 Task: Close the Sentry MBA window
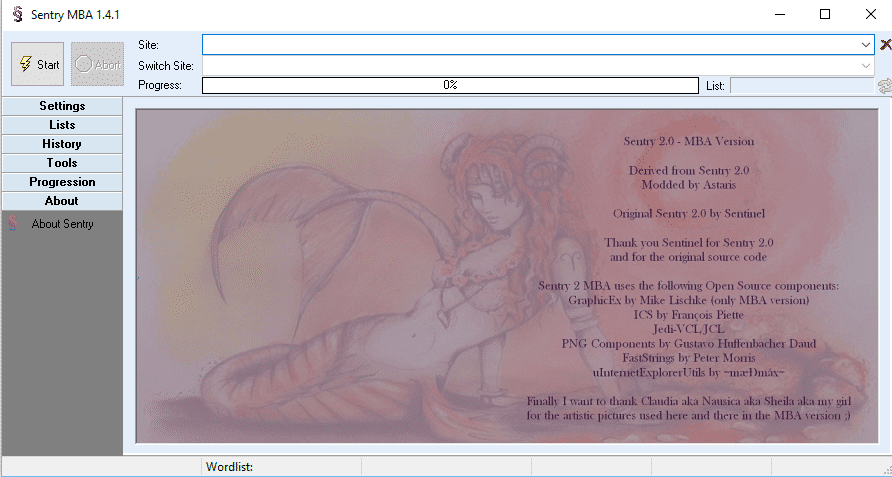coord(870,14)
